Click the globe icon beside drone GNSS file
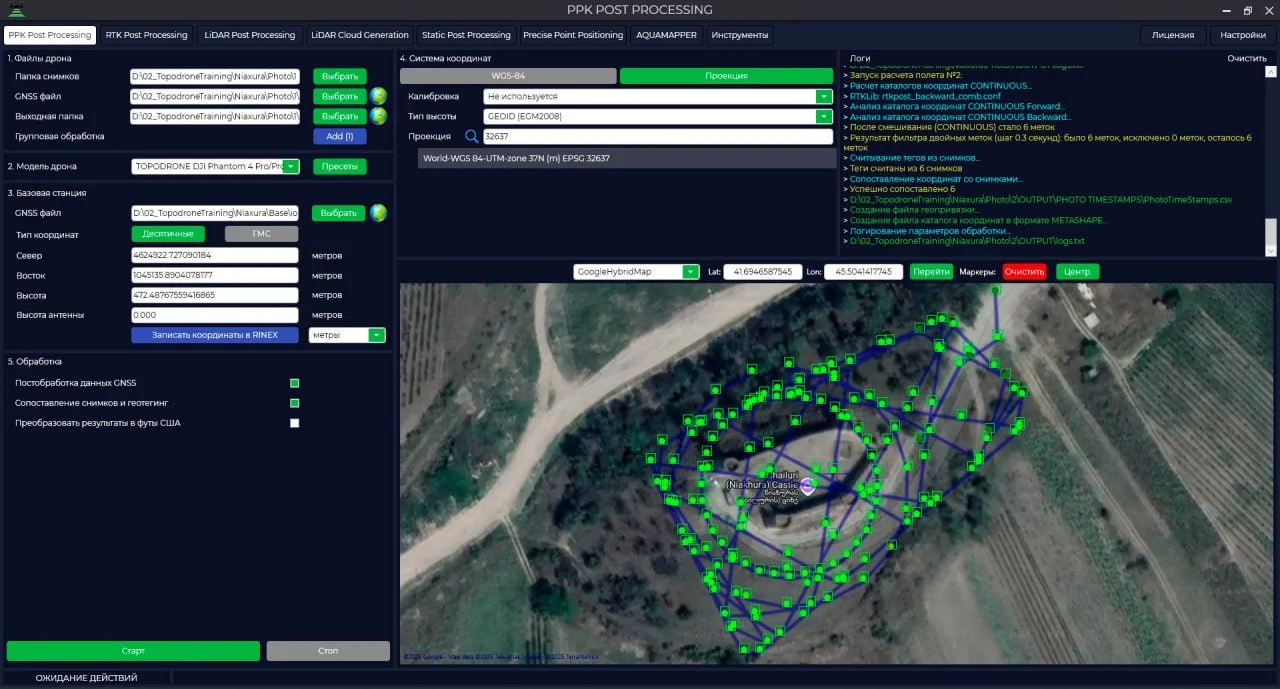Image resolution: width=1280 pixels, height=689 pixels. coord(378,96)
